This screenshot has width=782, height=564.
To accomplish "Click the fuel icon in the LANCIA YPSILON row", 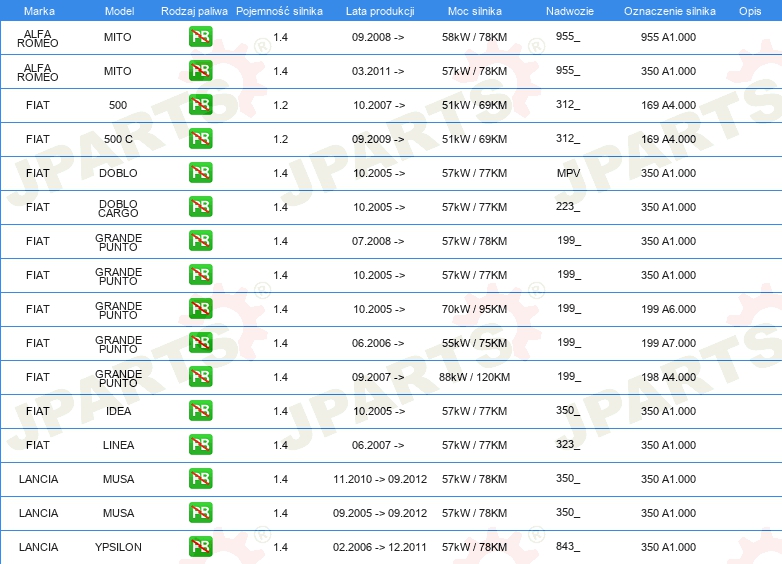I will [200, 547].
